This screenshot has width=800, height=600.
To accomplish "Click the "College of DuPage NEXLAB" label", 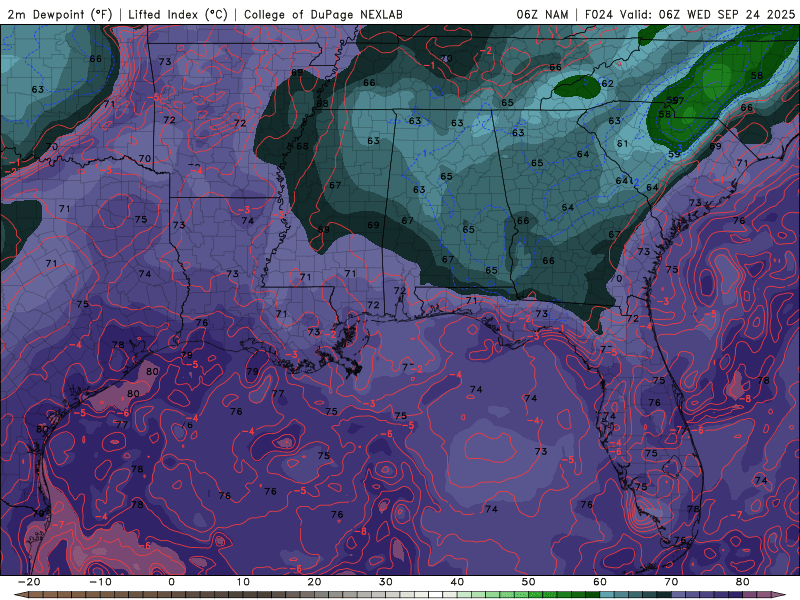I will tap(323, 14).
